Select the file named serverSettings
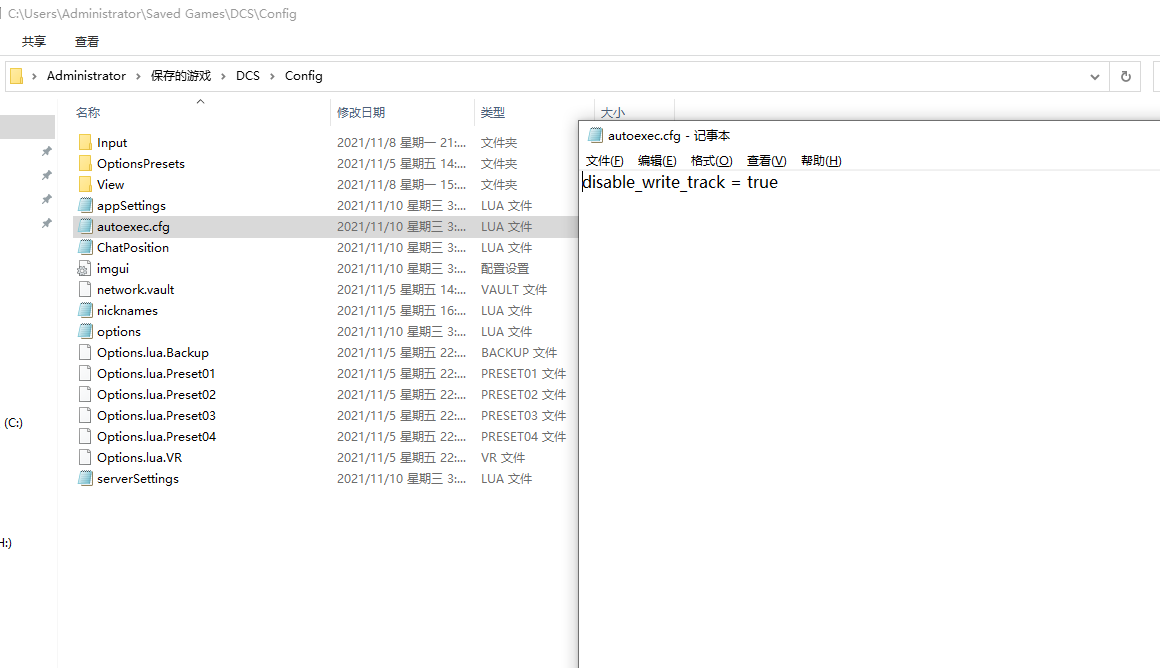1160x668 pixels. 138,479
